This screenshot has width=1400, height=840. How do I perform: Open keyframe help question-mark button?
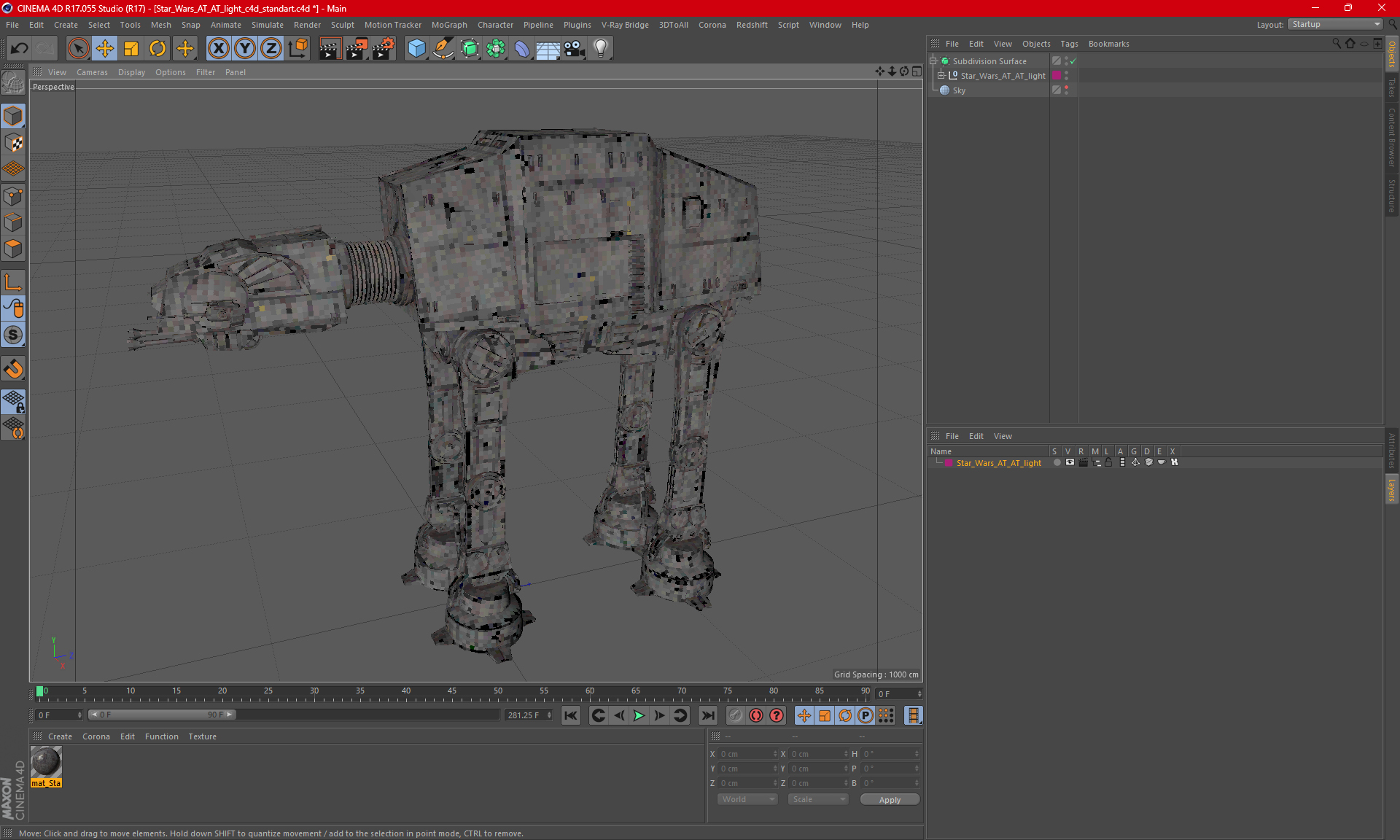(x=777, y=715)
